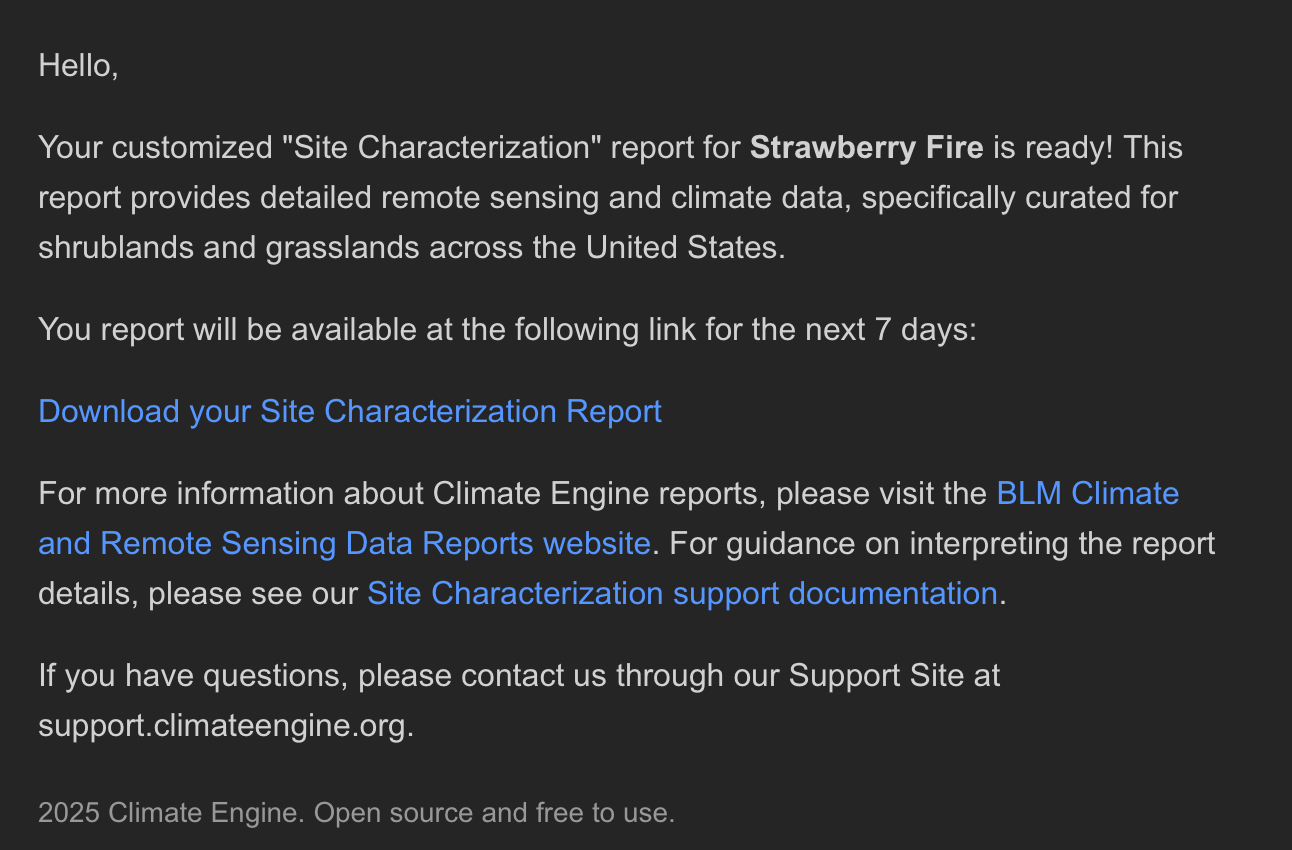1292x850 pixels.
Task: Click the quoted "Site Characterization" report name
Action: click(437, 148)
